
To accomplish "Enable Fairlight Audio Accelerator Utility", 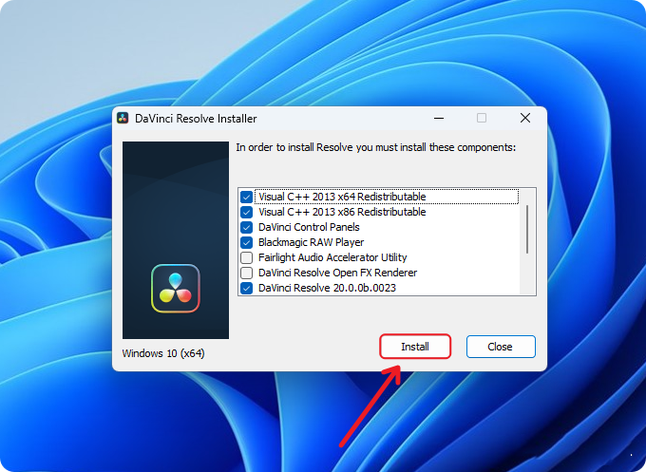I will [246, 258].
